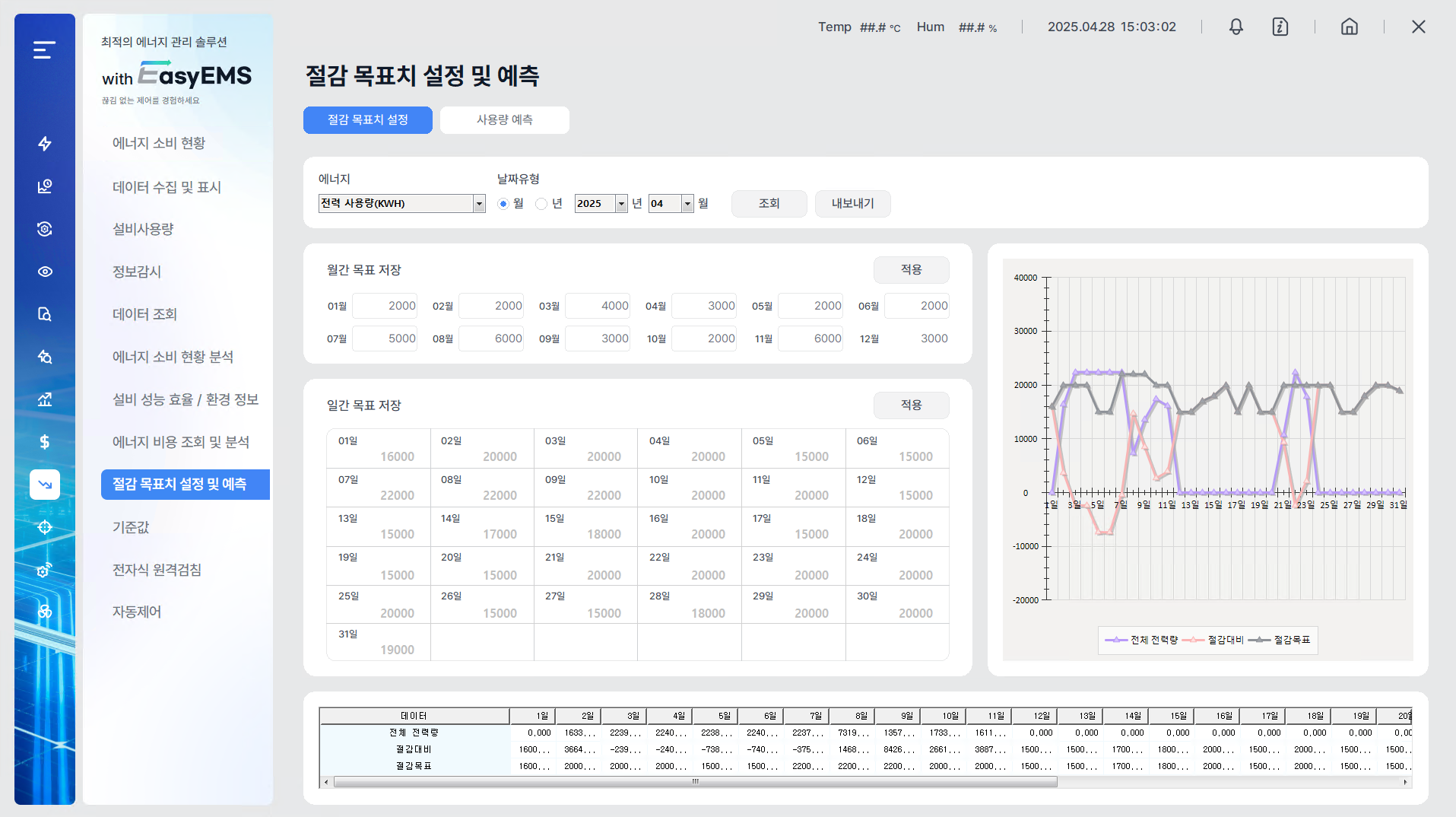Click the hamburger menu icon in sidebar
The width and height of the screenshot is (1456, 817).
[44, 50]
